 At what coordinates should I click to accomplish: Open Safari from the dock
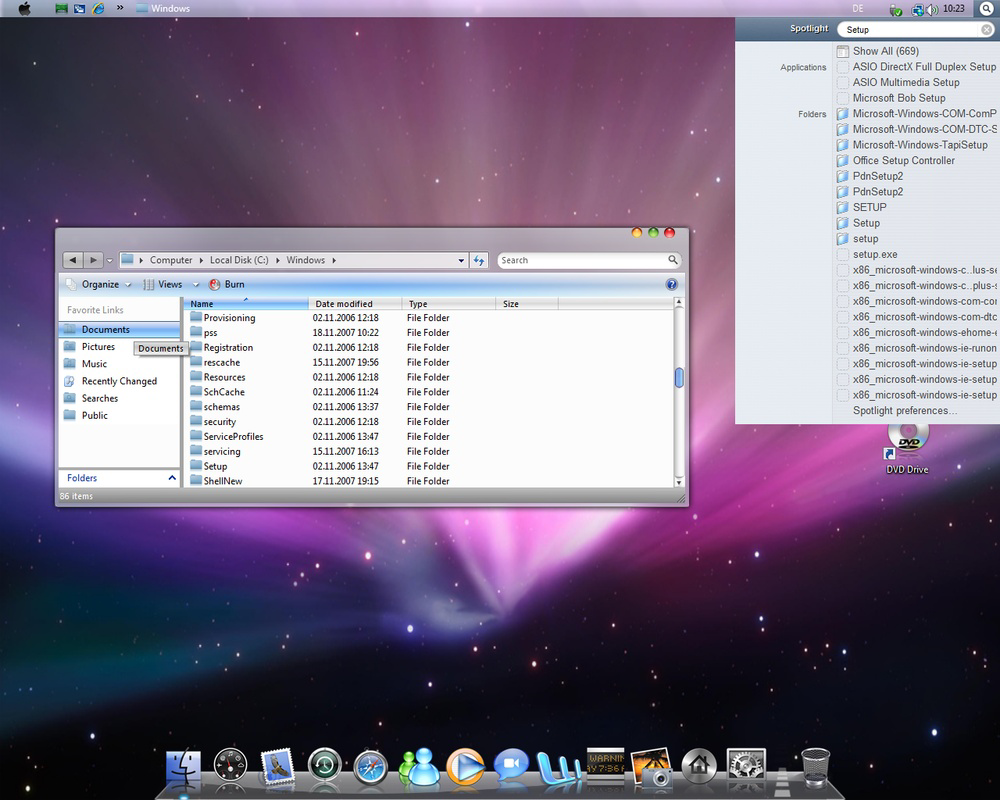pos(371,765)
